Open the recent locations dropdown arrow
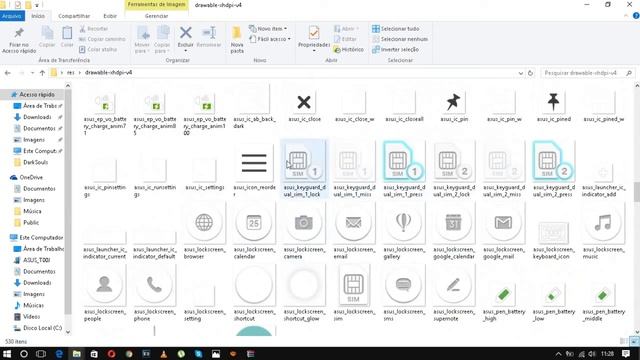 click(x=32, y=73)
